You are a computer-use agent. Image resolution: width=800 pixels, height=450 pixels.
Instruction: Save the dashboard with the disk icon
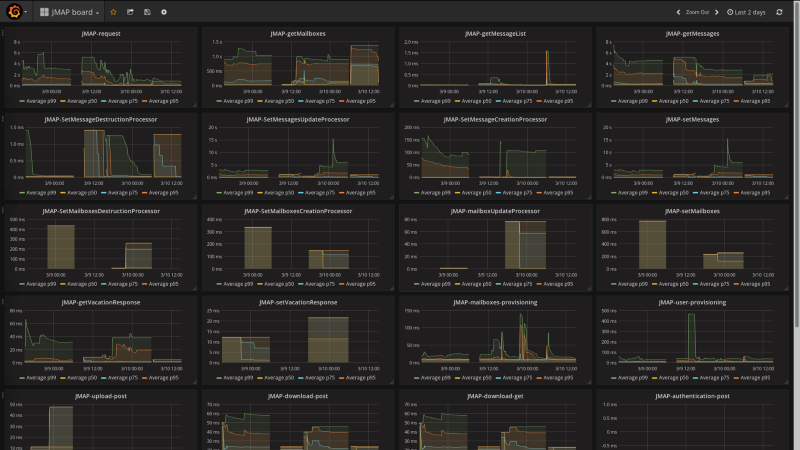(147, 12)
